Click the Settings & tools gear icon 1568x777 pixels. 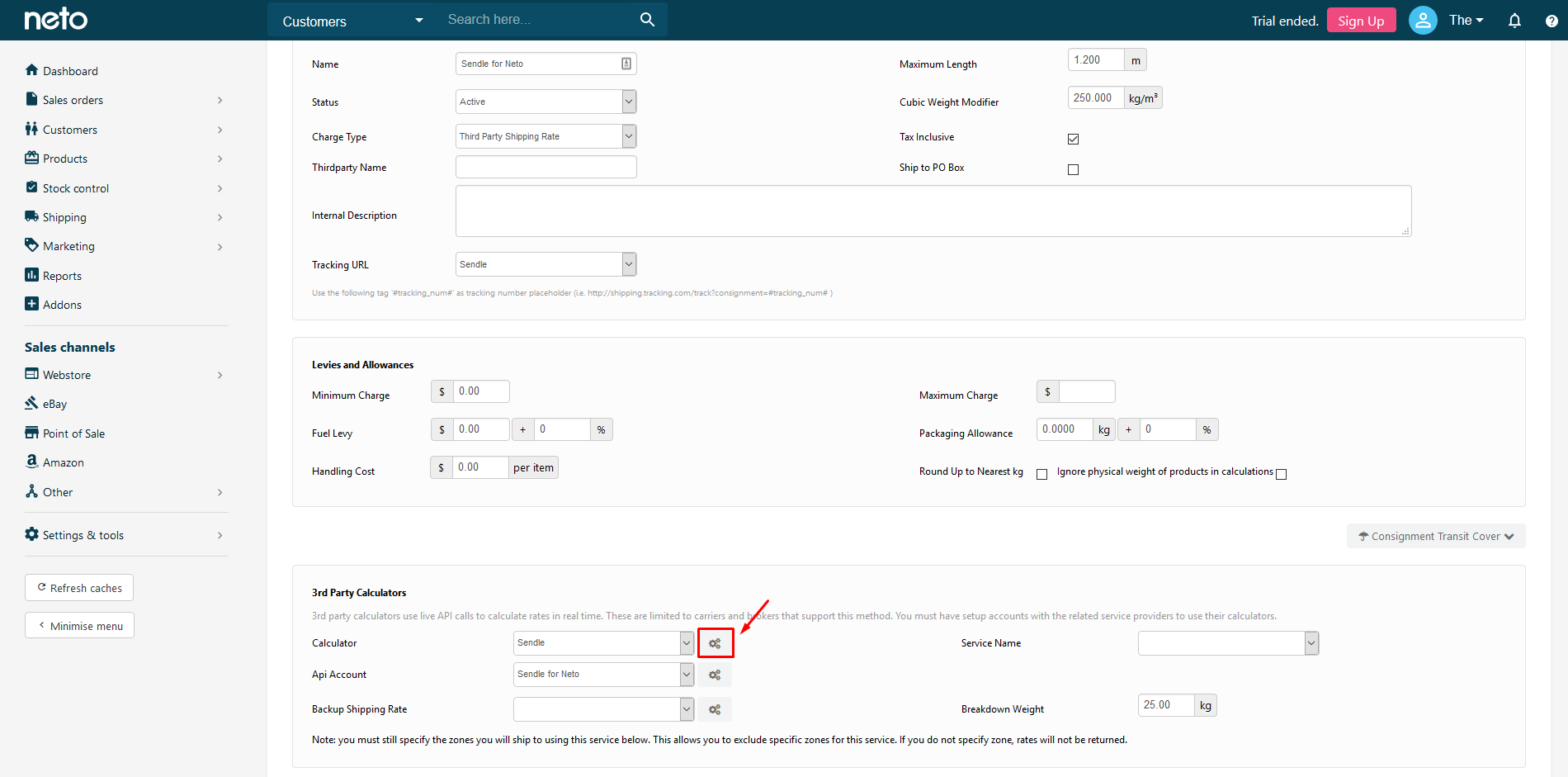click(31, 534)
